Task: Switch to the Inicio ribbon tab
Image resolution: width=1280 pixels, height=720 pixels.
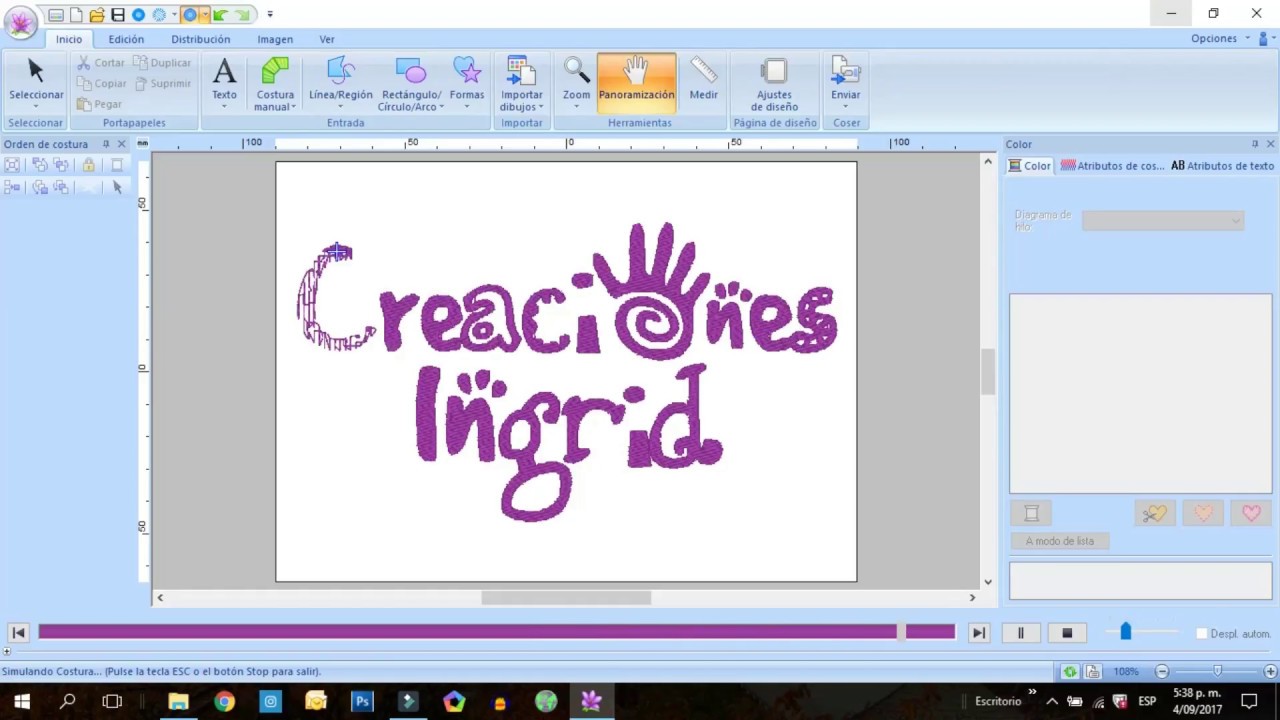Action: click(69, 39)
